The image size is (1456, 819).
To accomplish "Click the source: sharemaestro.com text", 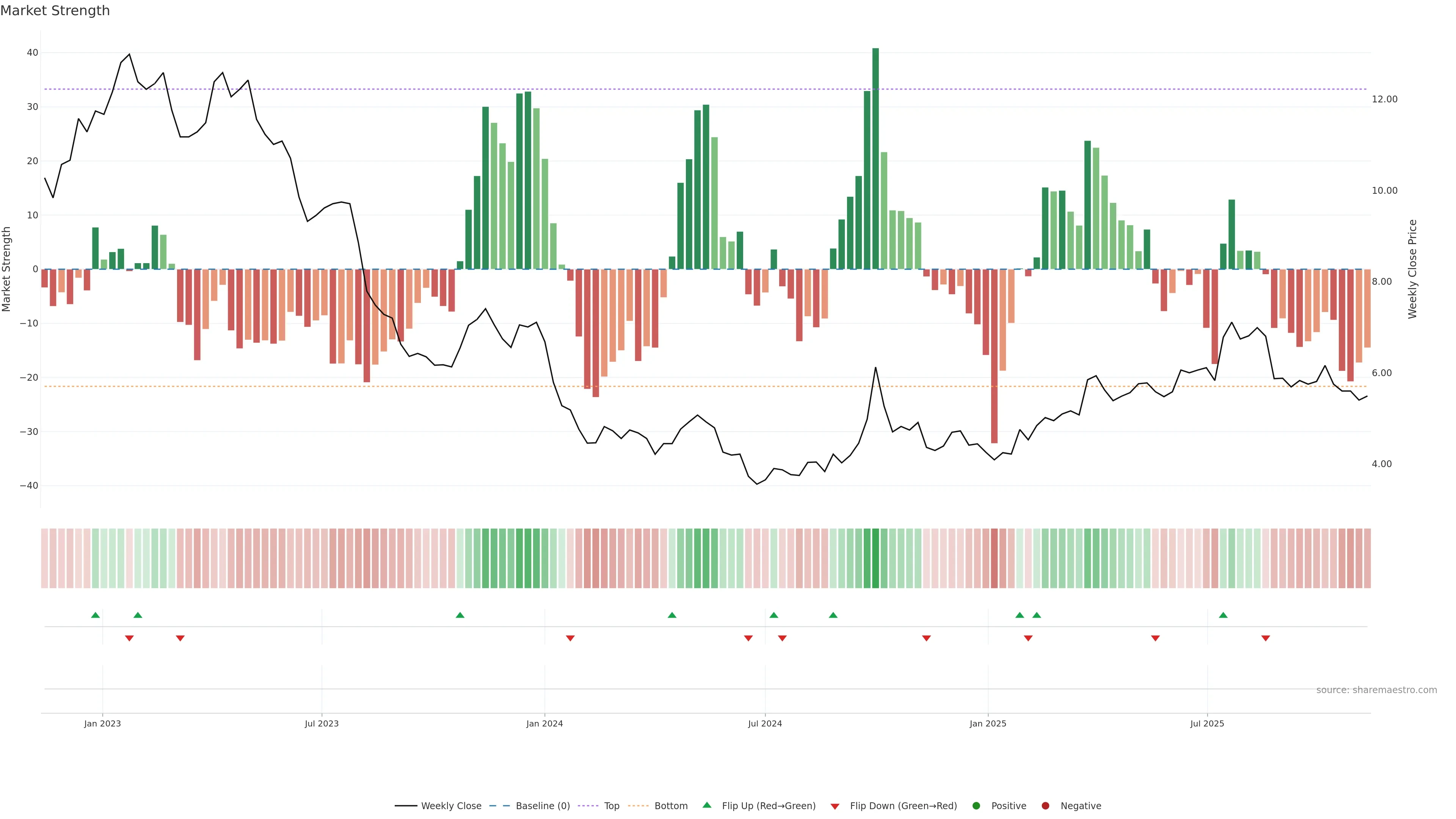I will [x=1376, y=690].
